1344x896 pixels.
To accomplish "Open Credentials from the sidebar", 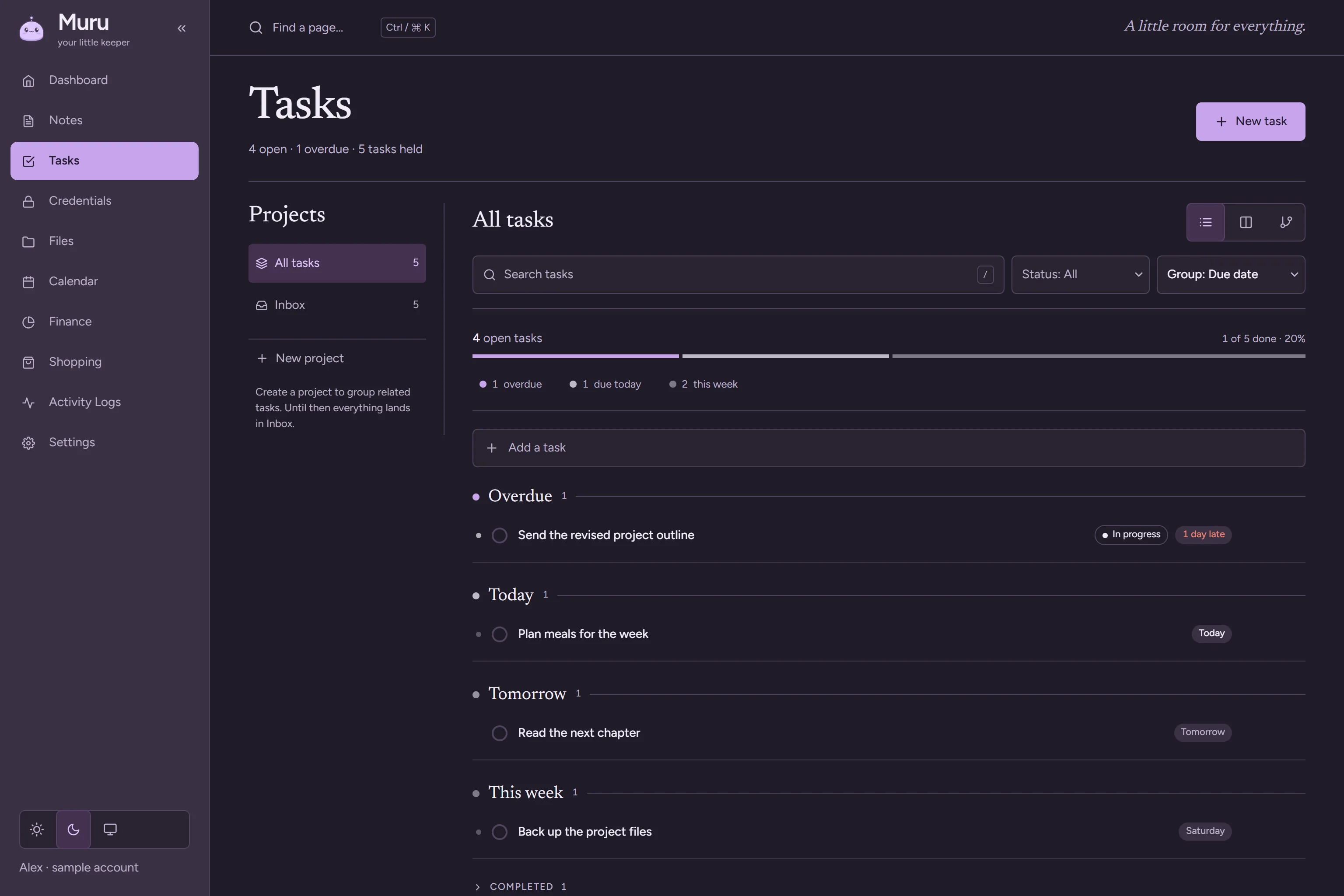I will point(105,201).
